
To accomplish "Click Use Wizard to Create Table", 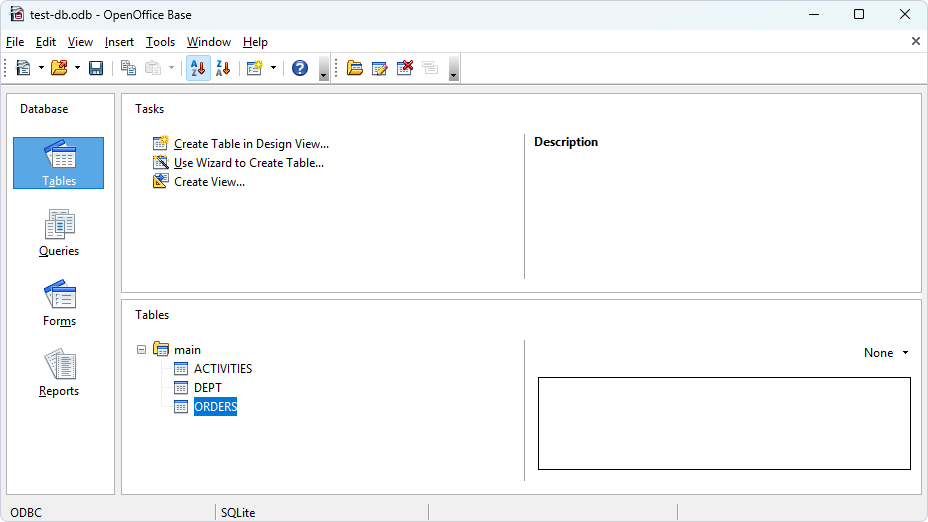I will (x=249, y=163).
